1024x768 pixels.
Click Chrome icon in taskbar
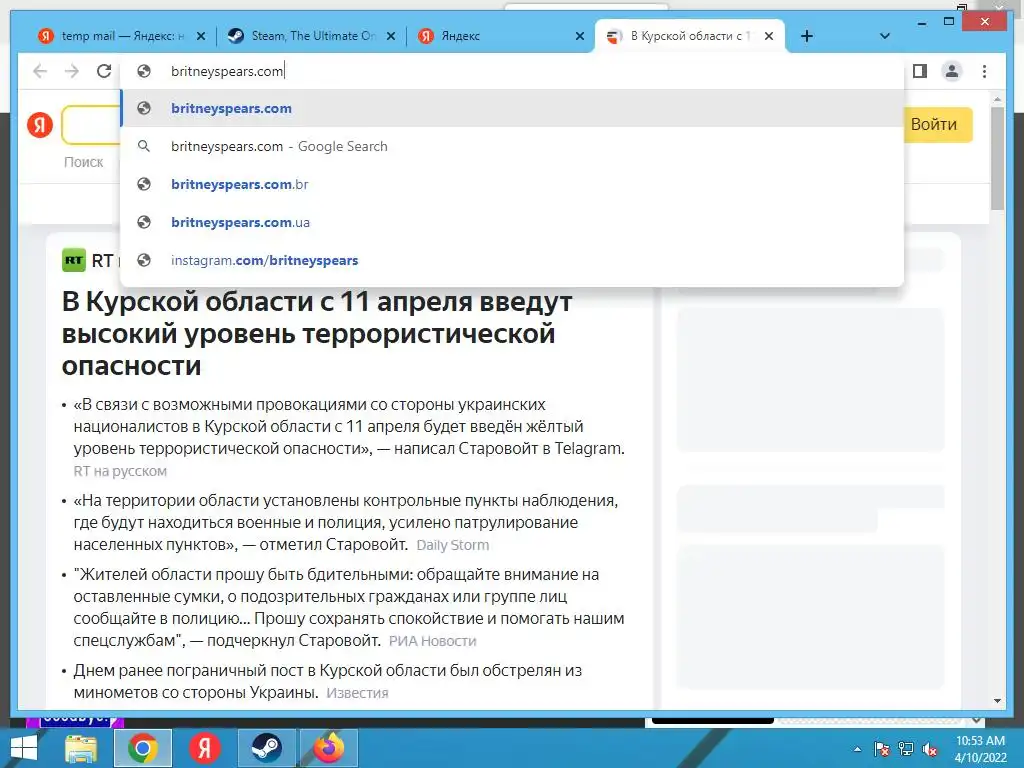(142, 748)
